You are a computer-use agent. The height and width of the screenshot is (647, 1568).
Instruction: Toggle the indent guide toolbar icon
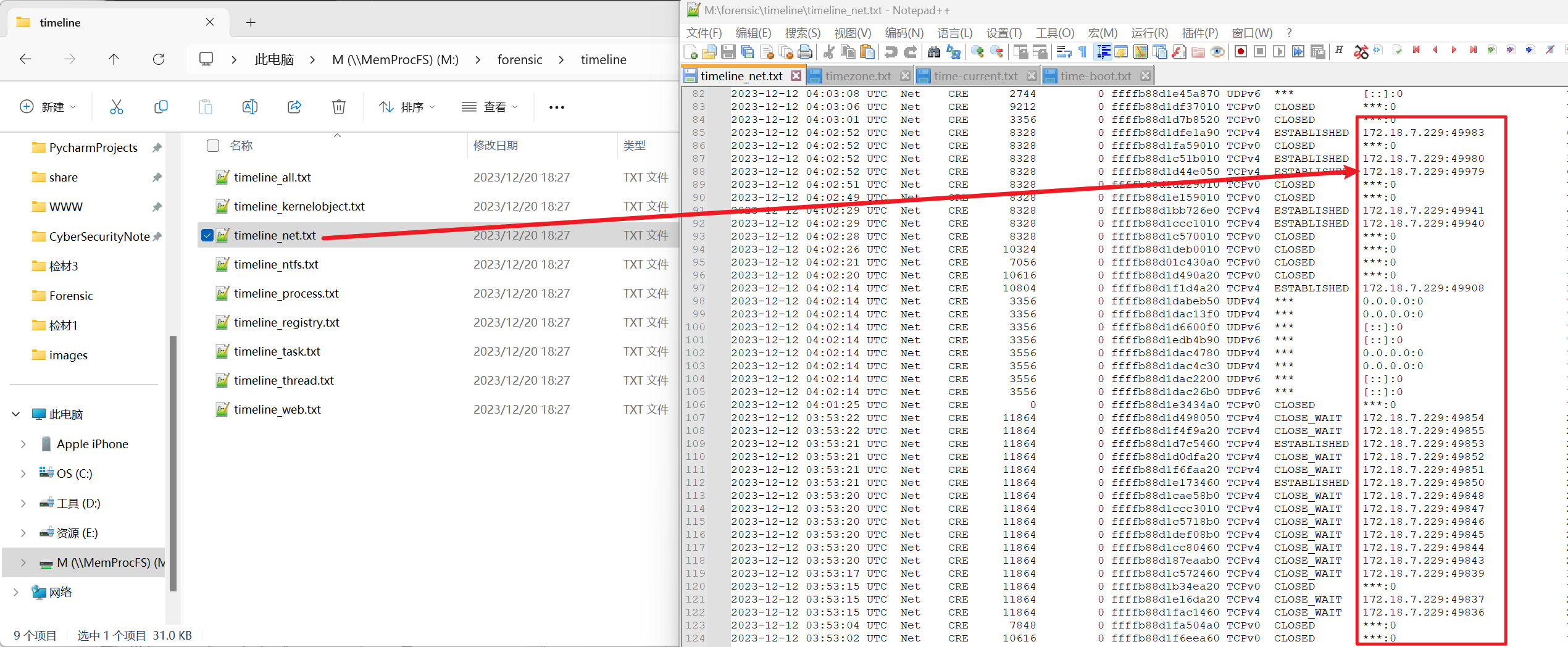1103,52
